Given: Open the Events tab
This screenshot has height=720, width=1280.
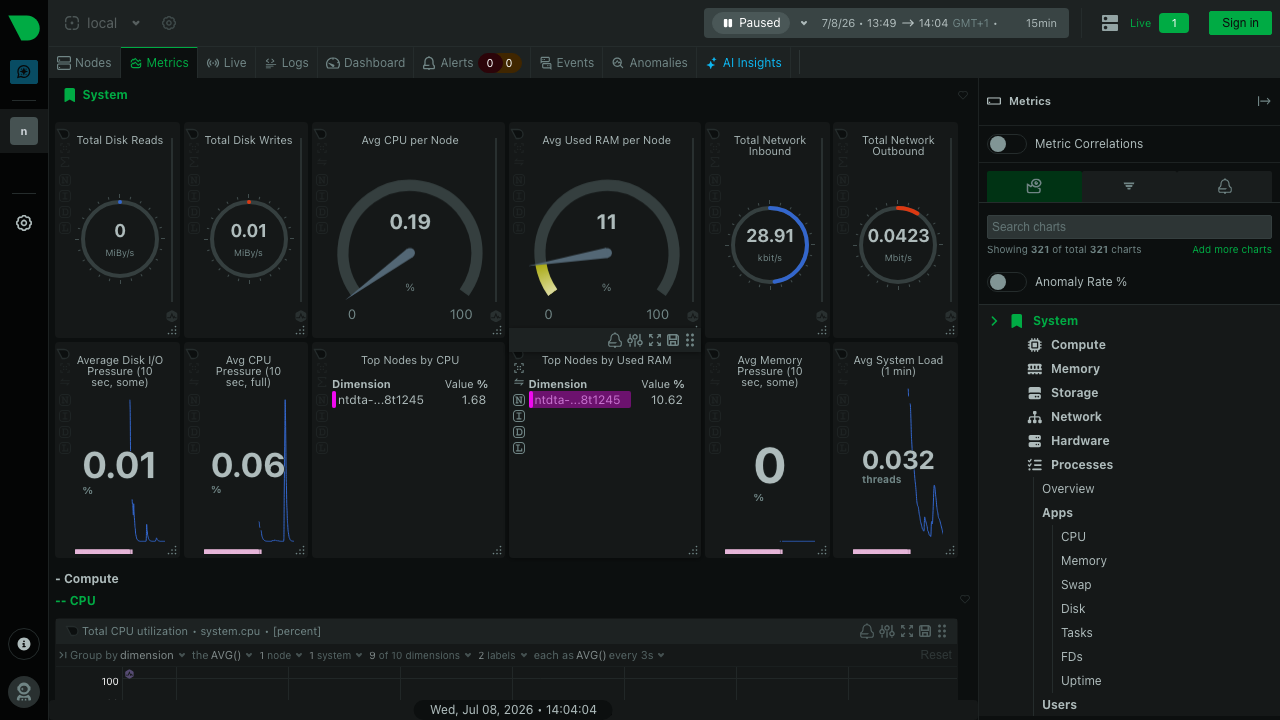Looking at the screenshot, I should [x=567, y=62].
